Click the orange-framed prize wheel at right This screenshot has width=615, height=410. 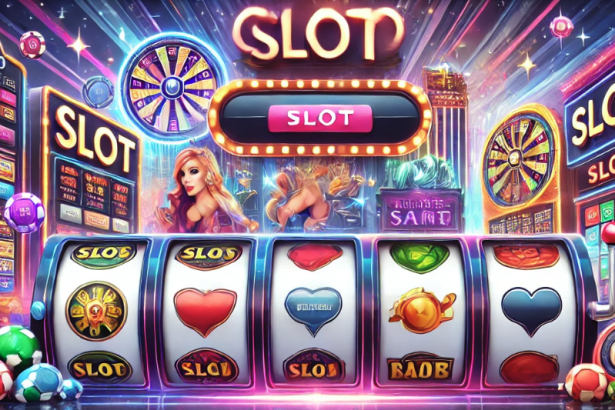(x=519, y=161)
